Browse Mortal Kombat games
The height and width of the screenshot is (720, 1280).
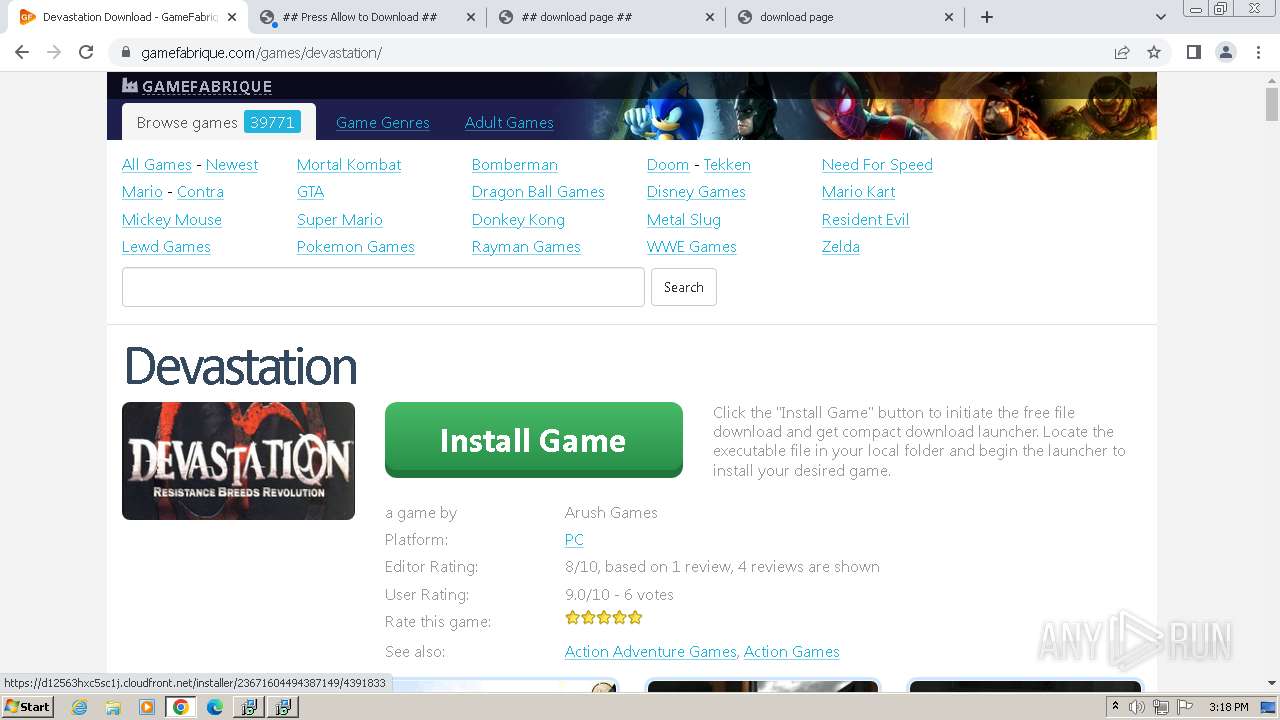point(349,165)
